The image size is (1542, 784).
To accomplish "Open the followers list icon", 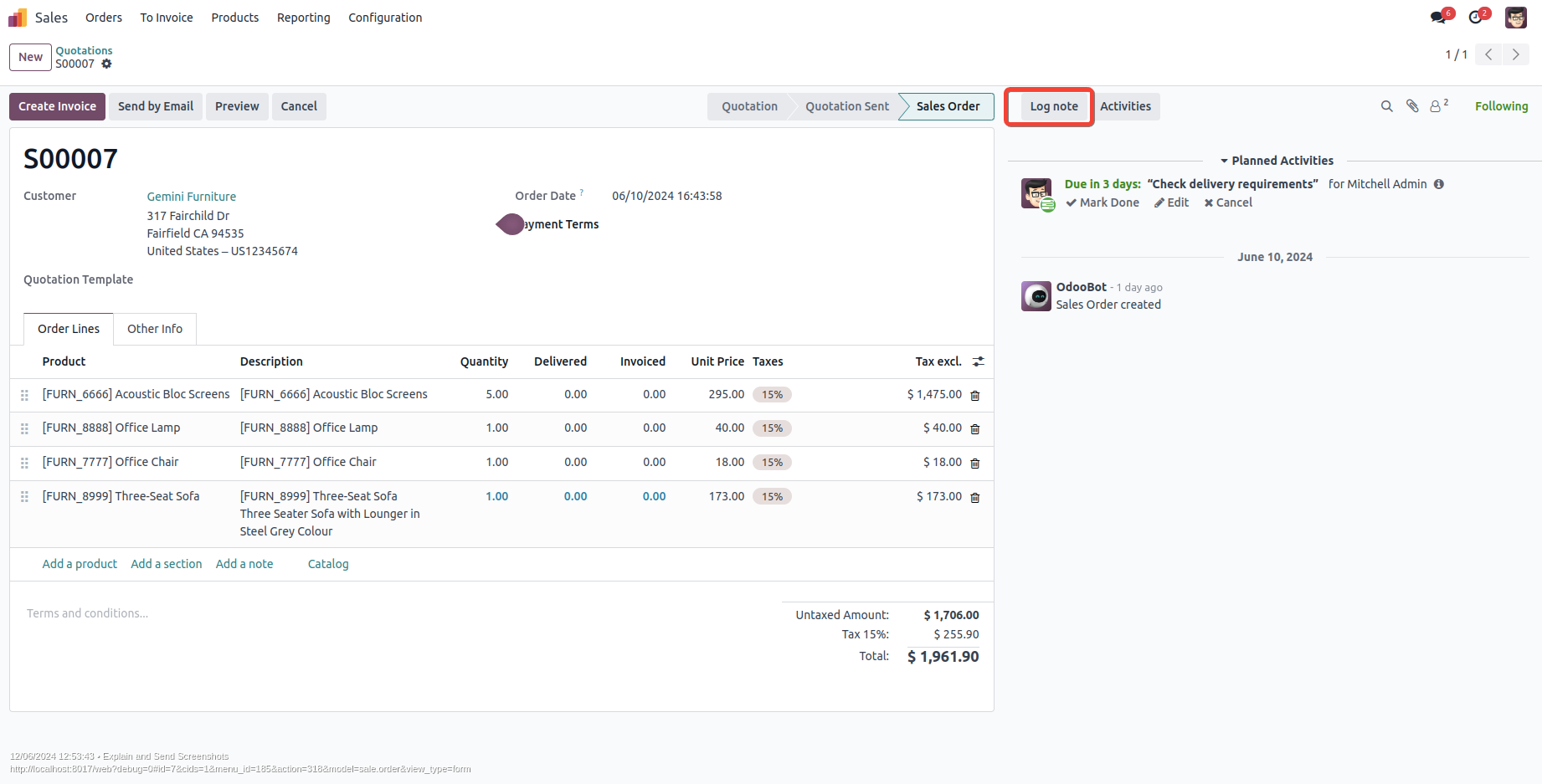I will [1437, 106].
